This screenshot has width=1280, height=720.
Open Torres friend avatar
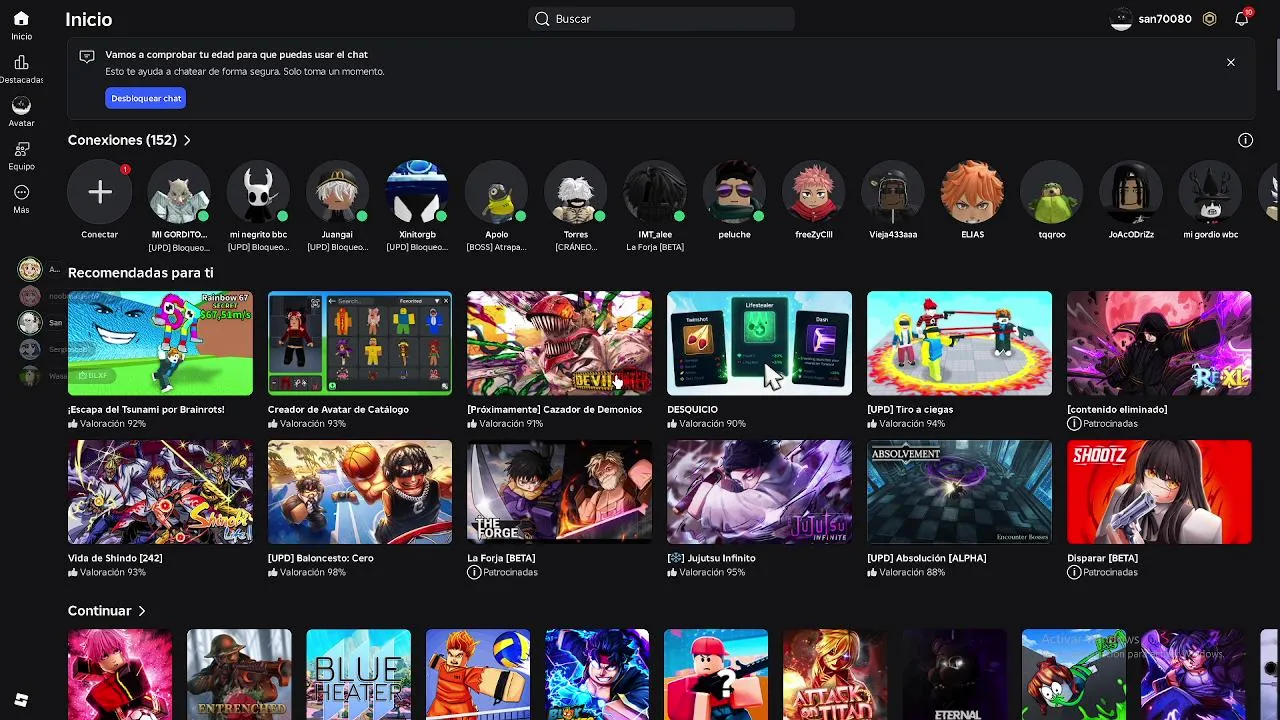coord(575,192)
